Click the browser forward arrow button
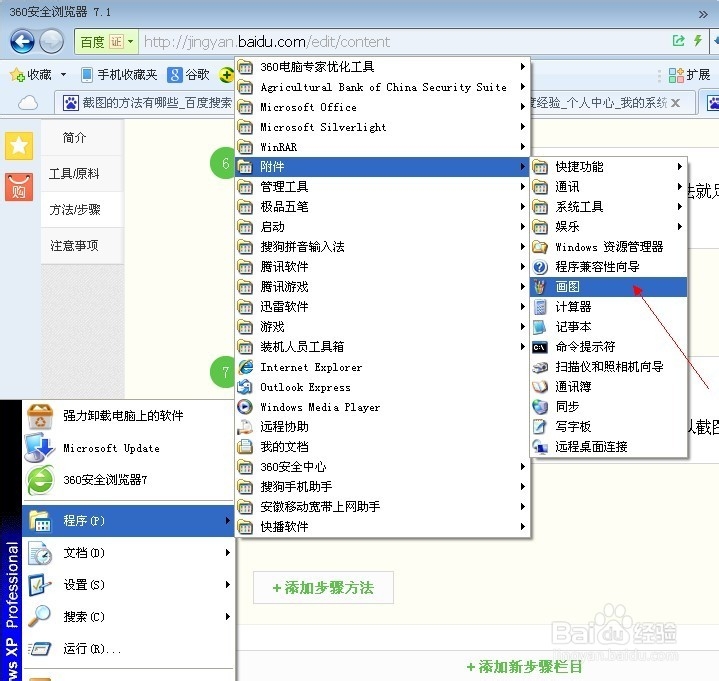The width and height of the screenshot is (719, 681). click(51, 42)
